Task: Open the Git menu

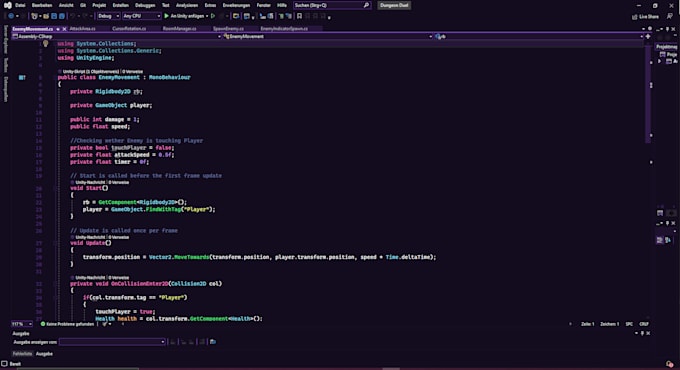Action: pyautogui.click(x=82, y=5)
